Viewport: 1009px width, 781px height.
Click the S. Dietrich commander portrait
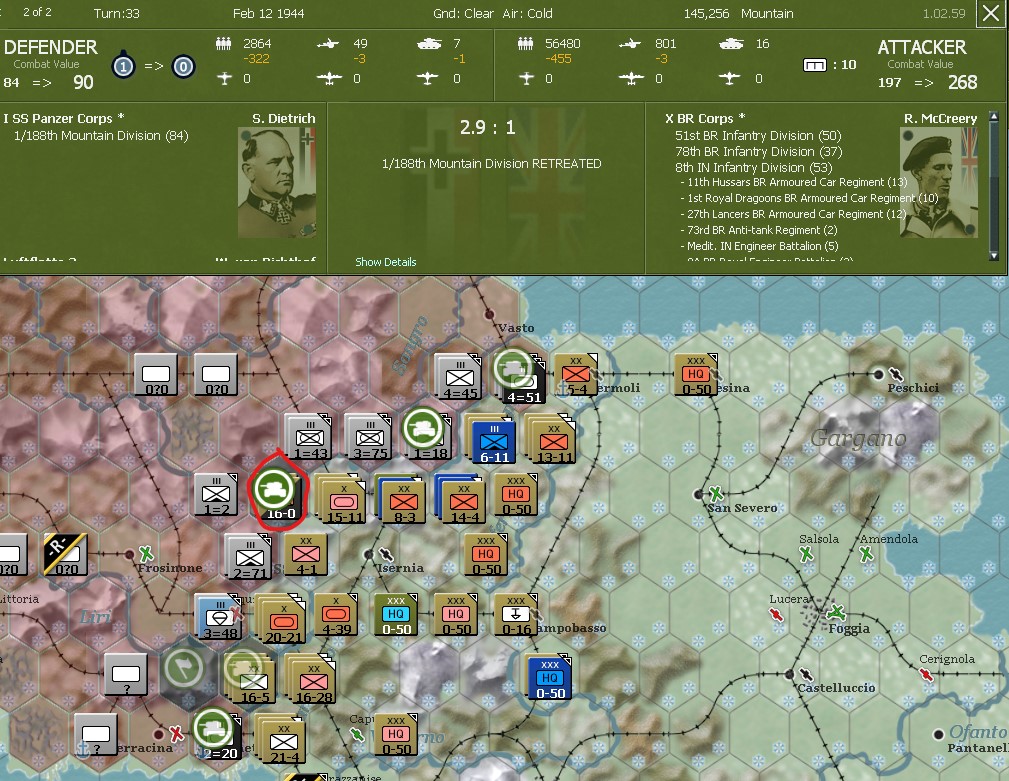tap(277, 182)
